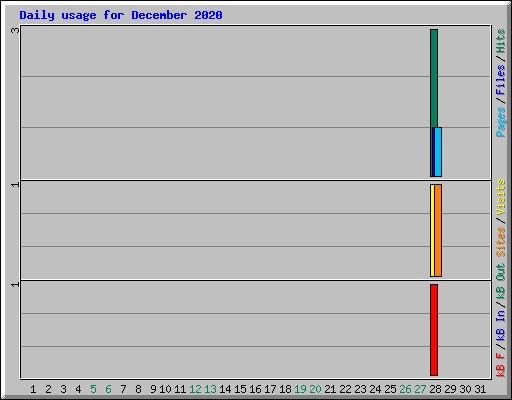Click the yellow Visits bar for day 28
The image size is (512, 400).
pos(432,230)
